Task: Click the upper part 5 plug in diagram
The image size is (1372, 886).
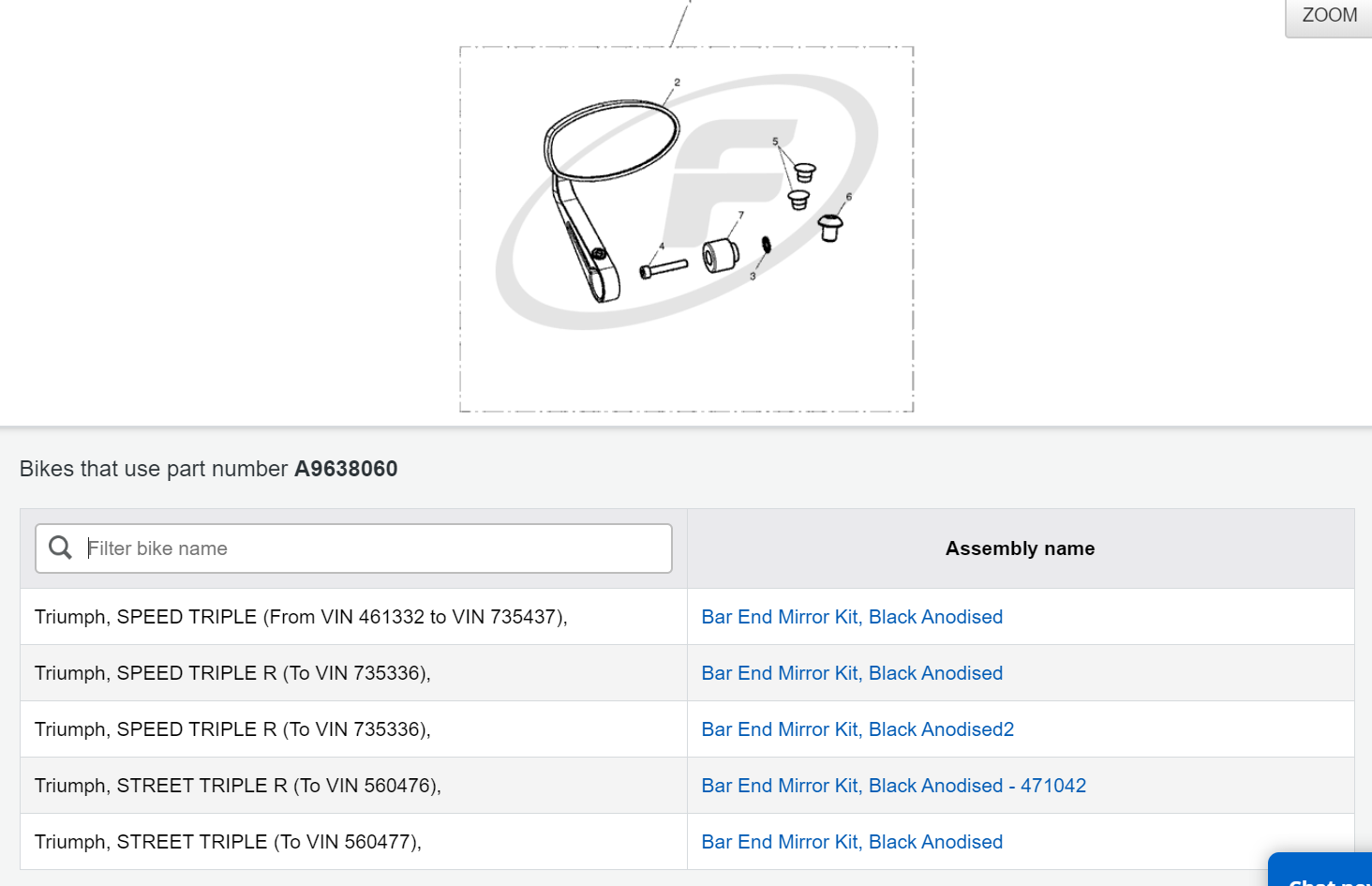Action: coord(804,173)
